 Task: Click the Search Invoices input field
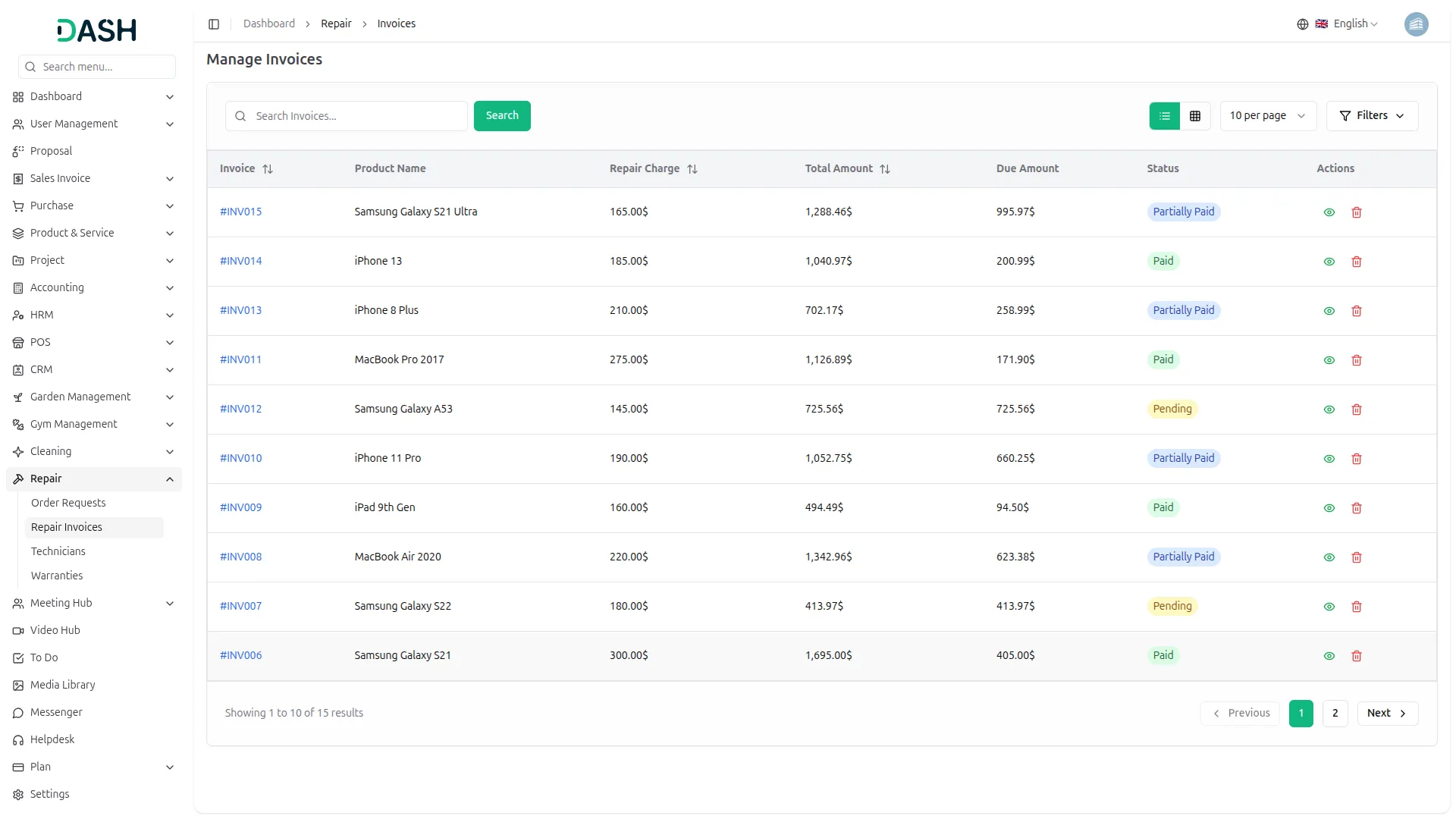pos(356,116)
